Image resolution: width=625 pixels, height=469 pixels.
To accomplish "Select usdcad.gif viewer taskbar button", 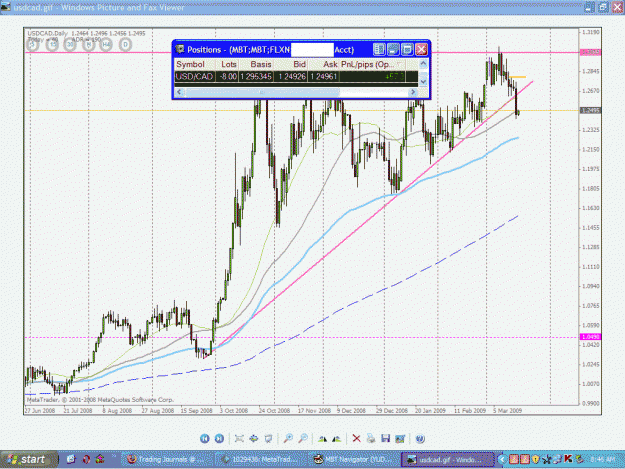I will (x=448, y=459).
